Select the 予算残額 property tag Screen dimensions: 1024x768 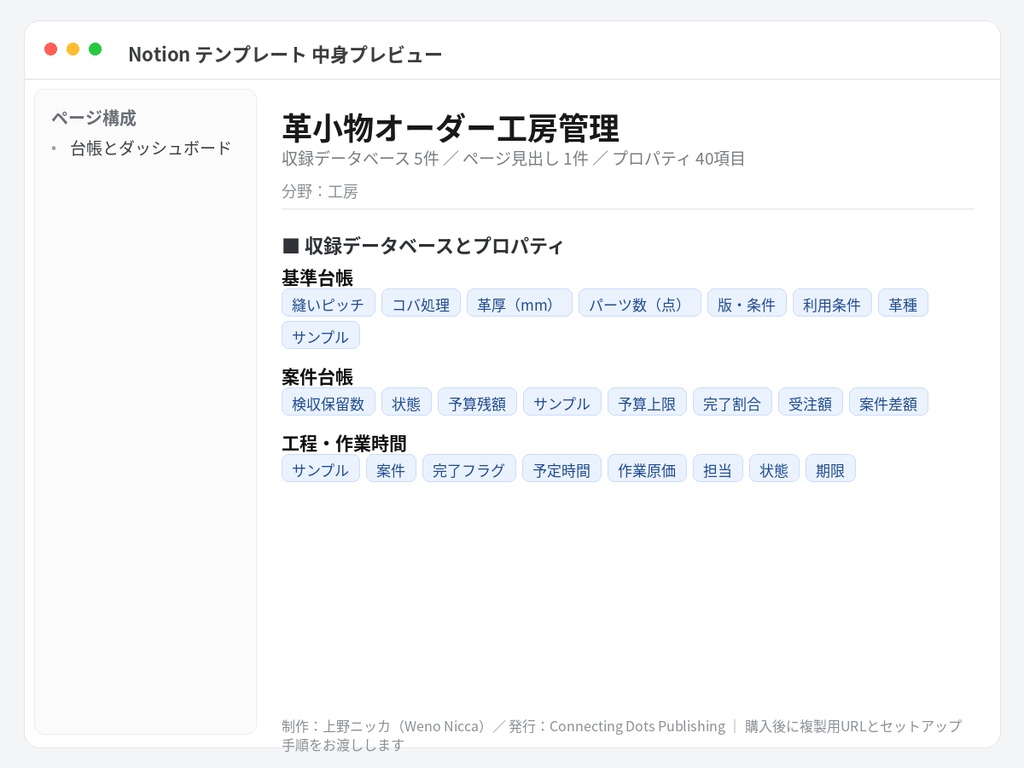pyautogui.click(x=477, y=402)
